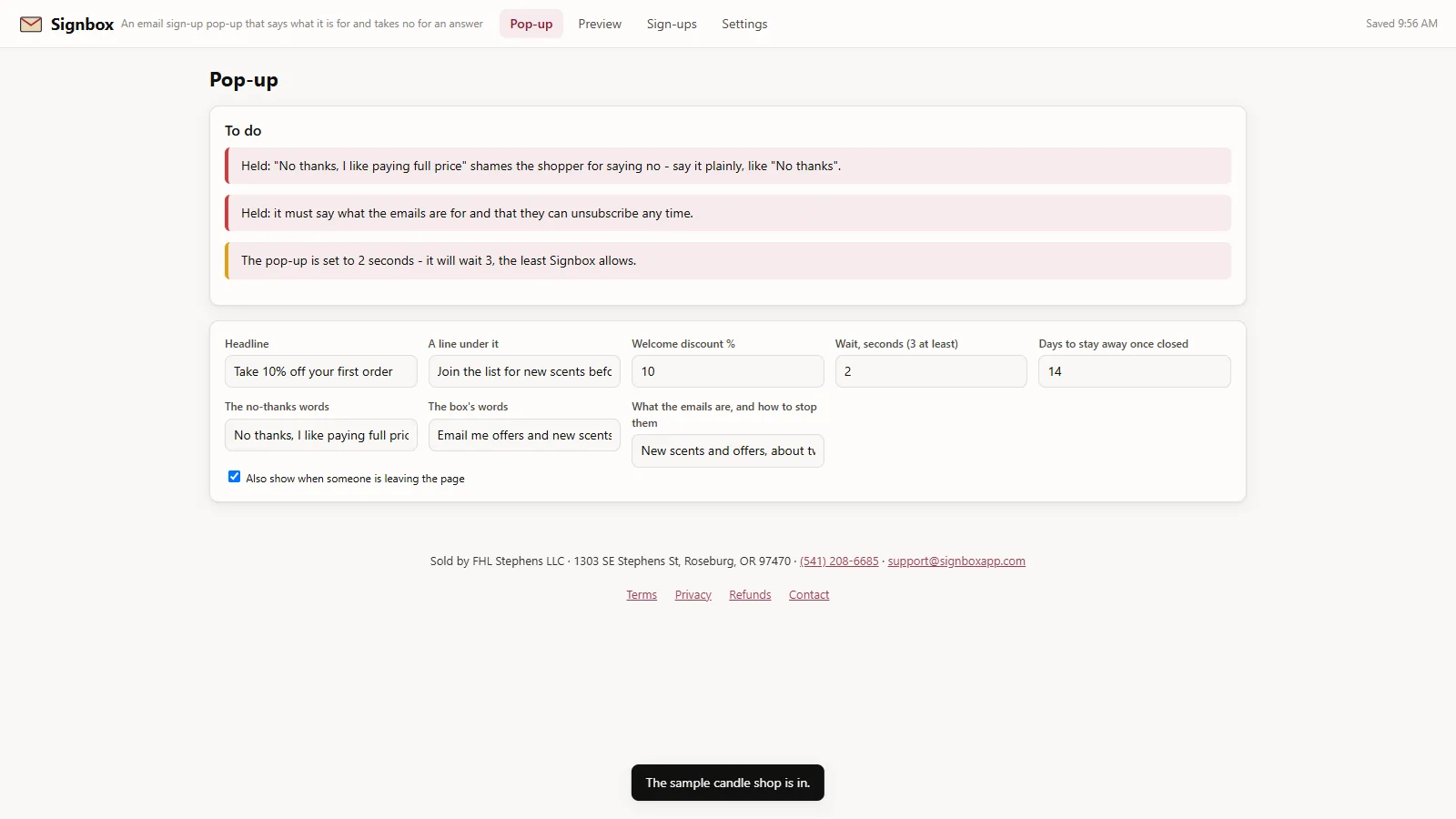Image resolution: width=1456 pixels, height=819 pixels.
Task: Click the Welcome discount % field
Action: coord(728,371)
